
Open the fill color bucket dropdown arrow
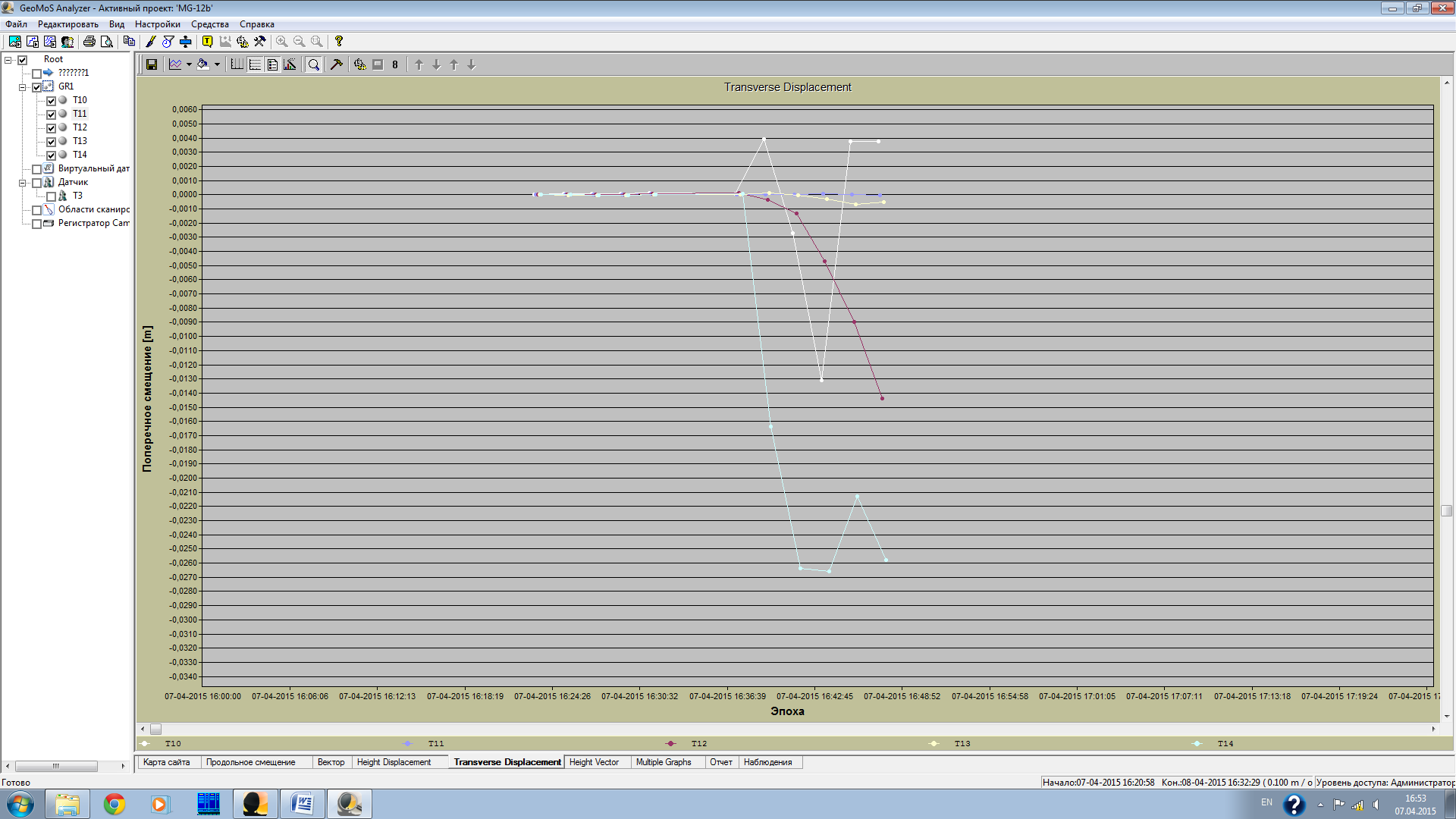coord(217,64)
